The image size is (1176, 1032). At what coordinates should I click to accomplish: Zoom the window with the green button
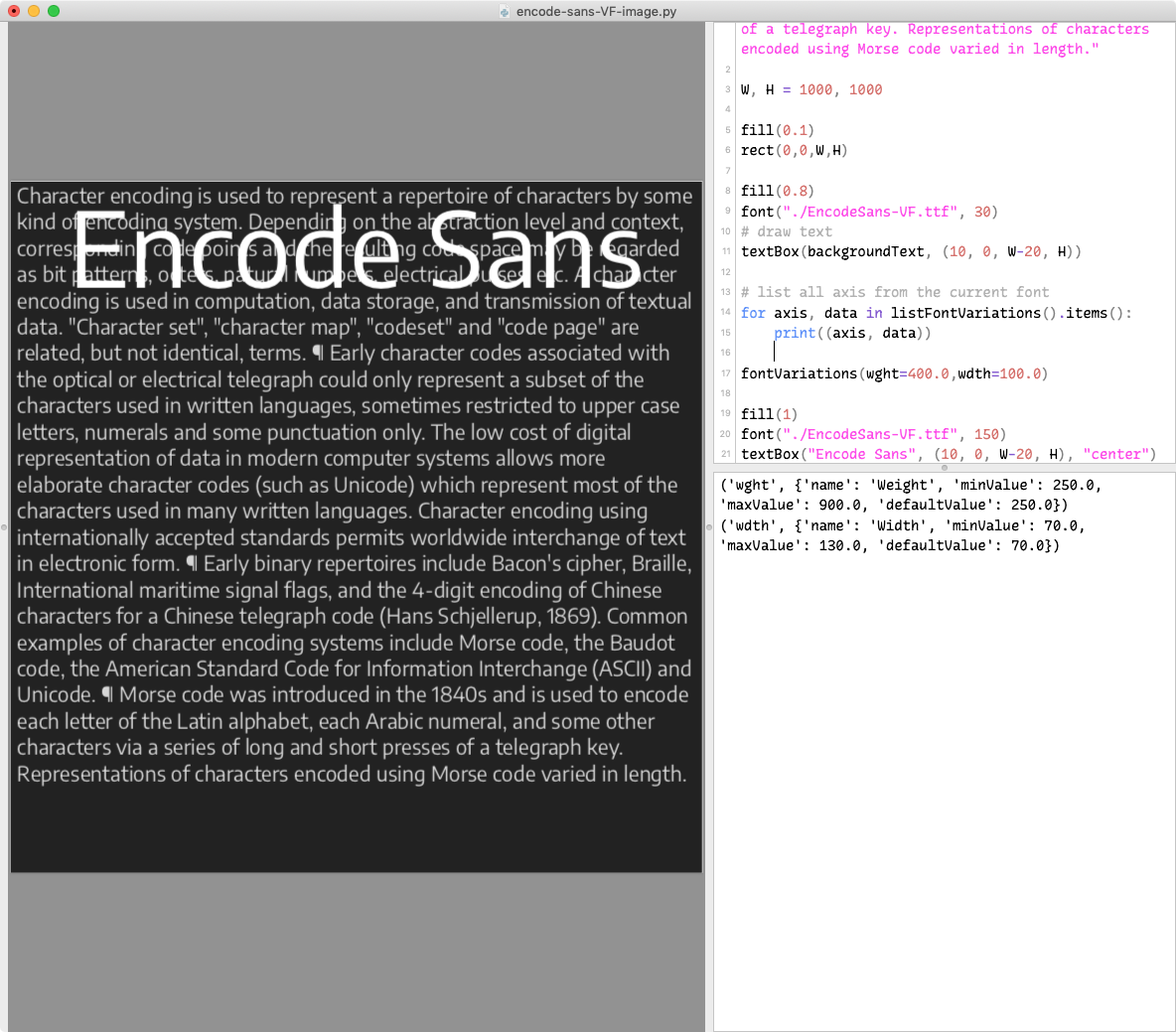point(54,11)
